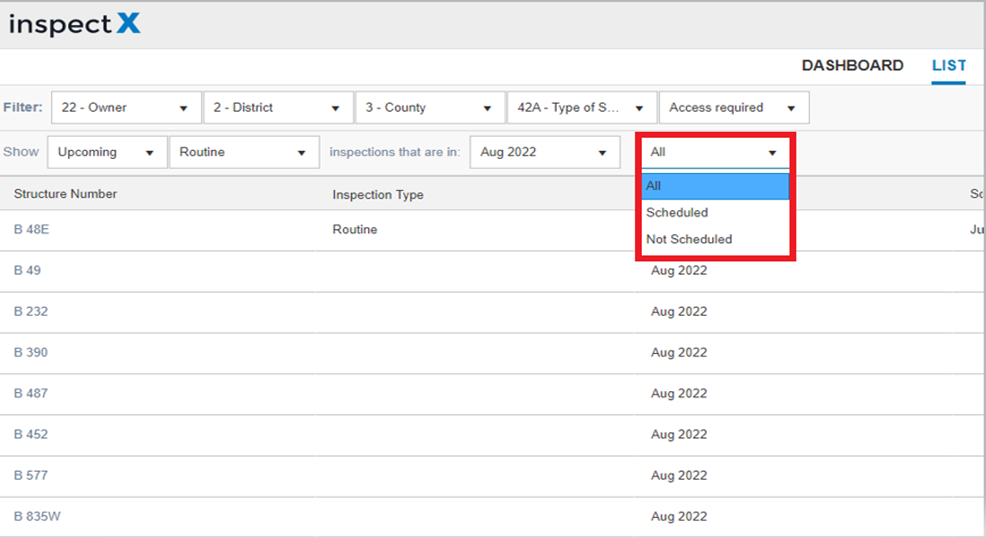Click the inspectX logo

point(75,25)
